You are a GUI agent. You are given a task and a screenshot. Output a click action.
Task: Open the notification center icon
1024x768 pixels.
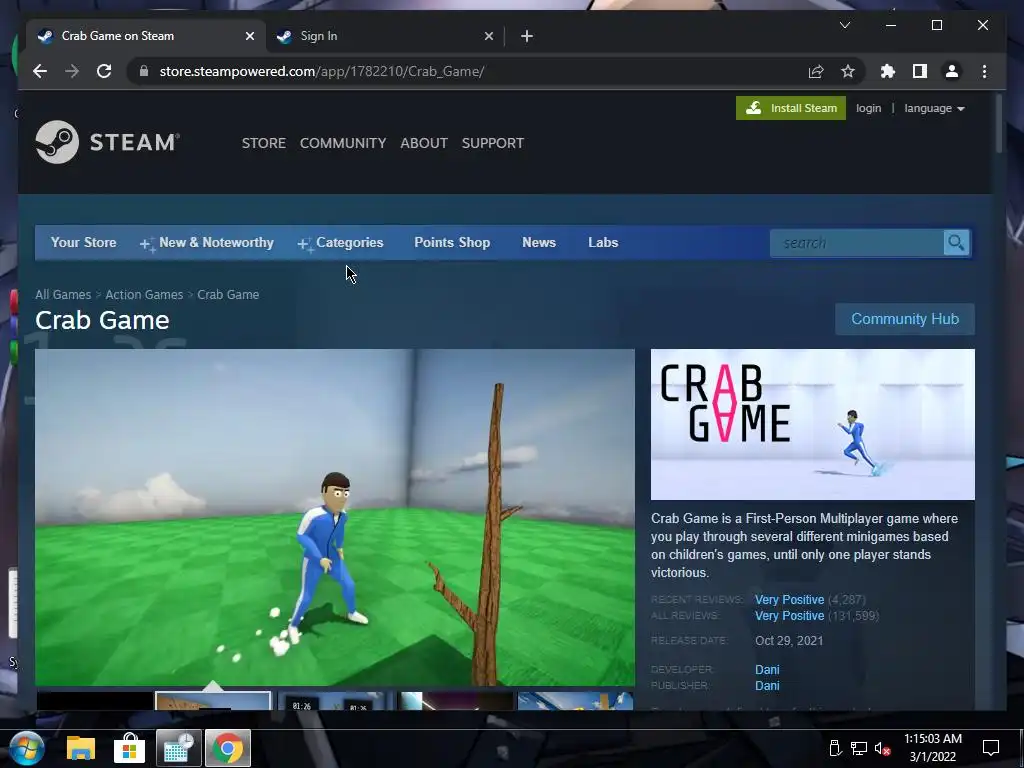tap(991, 748)
